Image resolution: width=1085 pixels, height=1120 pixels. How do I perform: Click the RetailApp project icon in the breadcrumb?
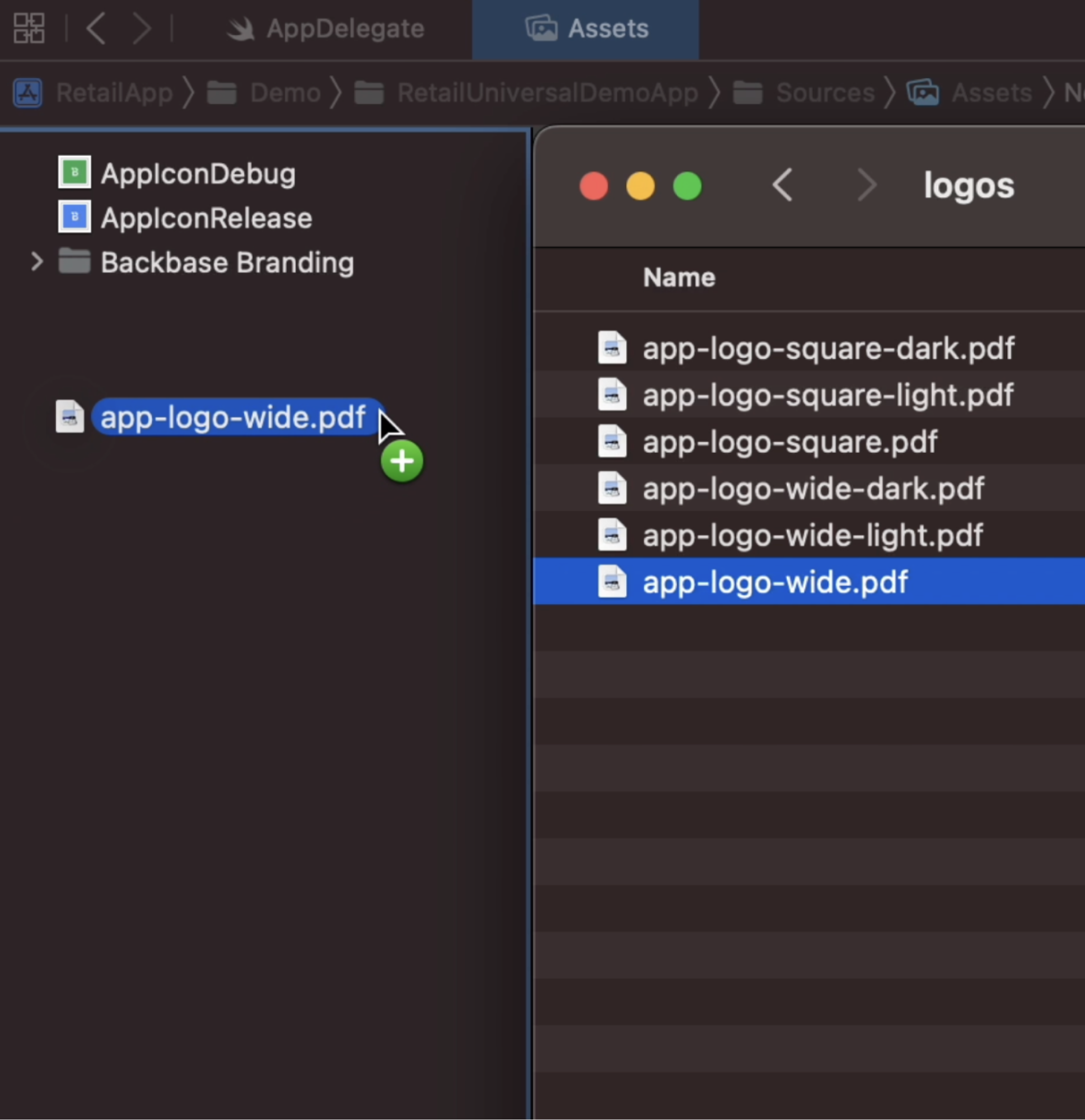(27, 92)
